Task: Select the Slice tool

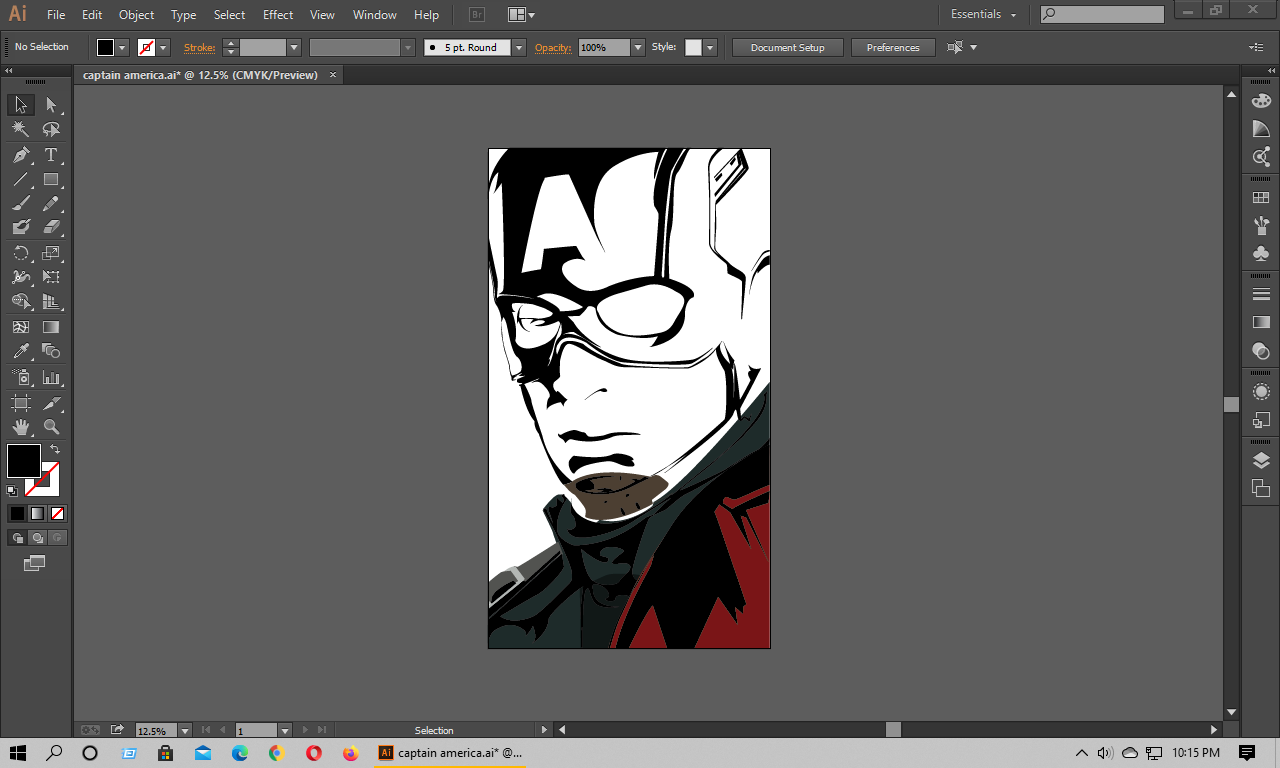Action: pyautogui.click(x=51, y=403)
